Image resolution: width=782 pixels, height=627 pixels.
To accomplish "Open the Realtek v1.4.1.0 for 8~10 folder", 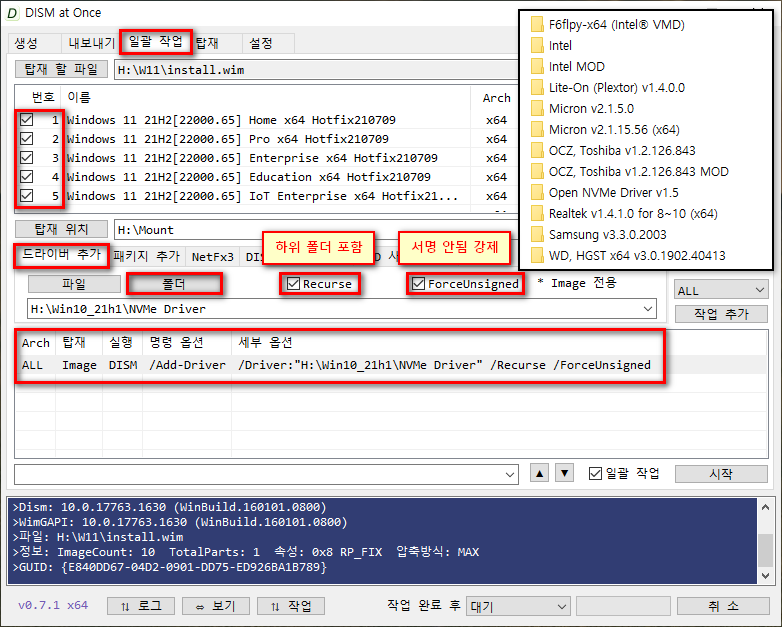I will [624, 213].
